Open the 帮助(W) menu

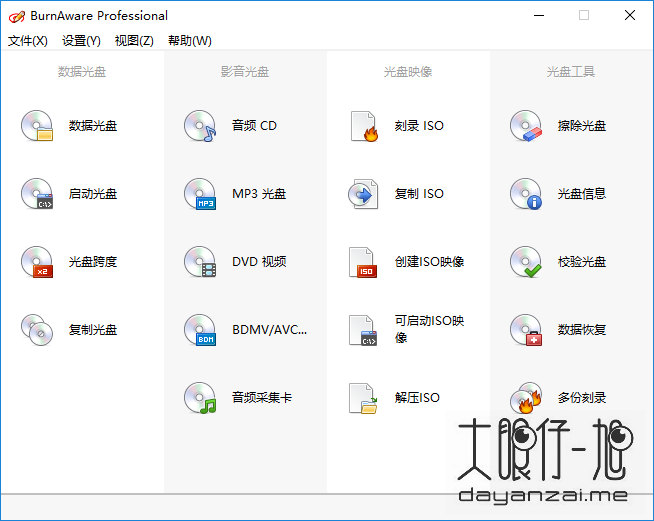(x=190, y=40)
